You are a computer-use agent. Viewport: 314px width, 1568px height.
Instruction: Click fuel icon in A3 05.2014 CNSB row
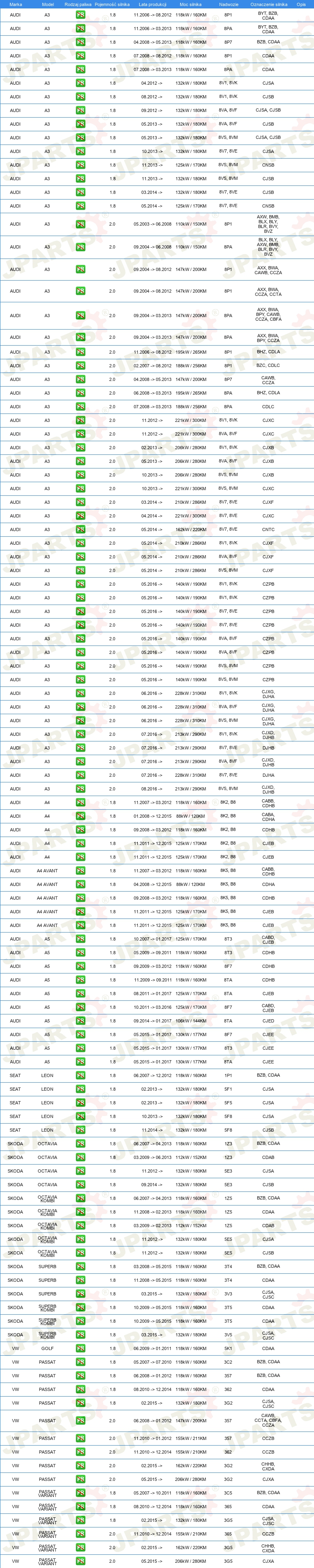[80, 206]
